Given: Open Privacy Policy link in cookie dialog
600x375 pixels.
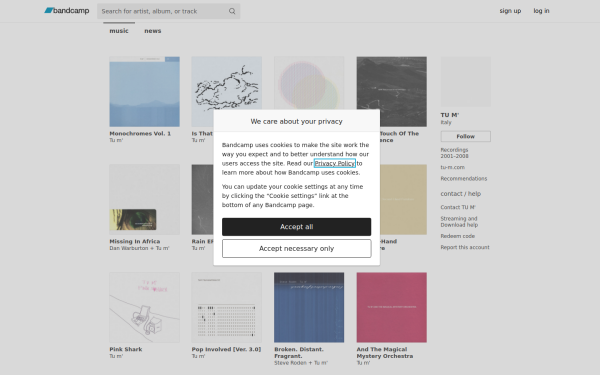Looking at the screenshot, I should pyautogui.click(x=335, y=163).
